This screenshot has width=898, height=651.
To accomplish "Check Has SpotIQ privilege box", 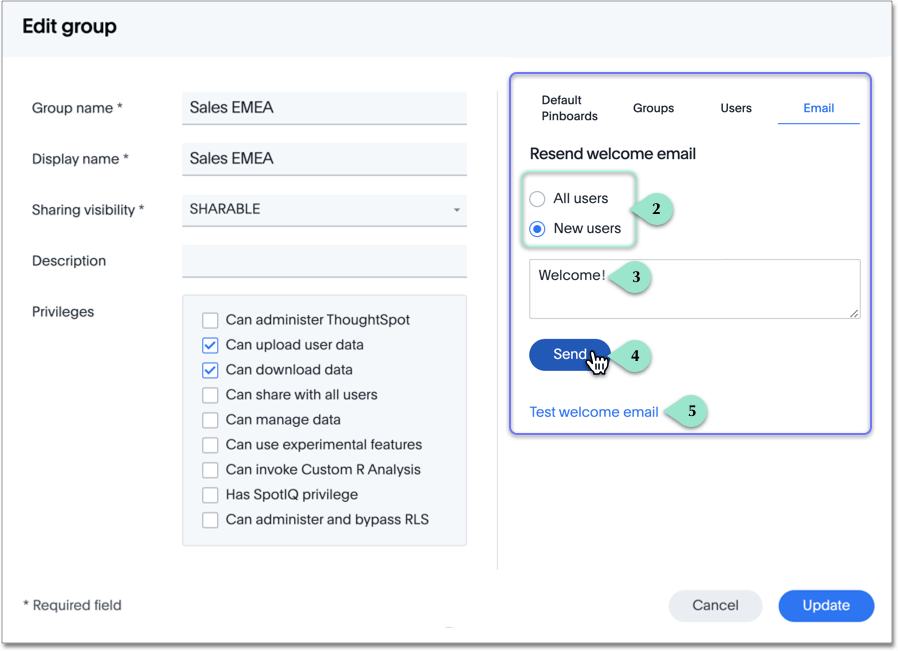I will (210, 495).
